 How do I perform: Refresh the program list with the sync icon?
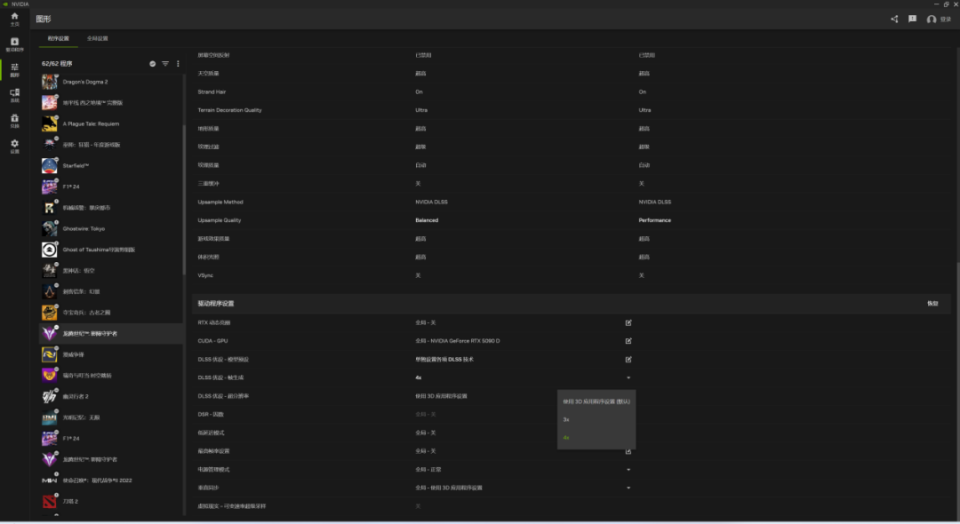click(x=152, y=64)
